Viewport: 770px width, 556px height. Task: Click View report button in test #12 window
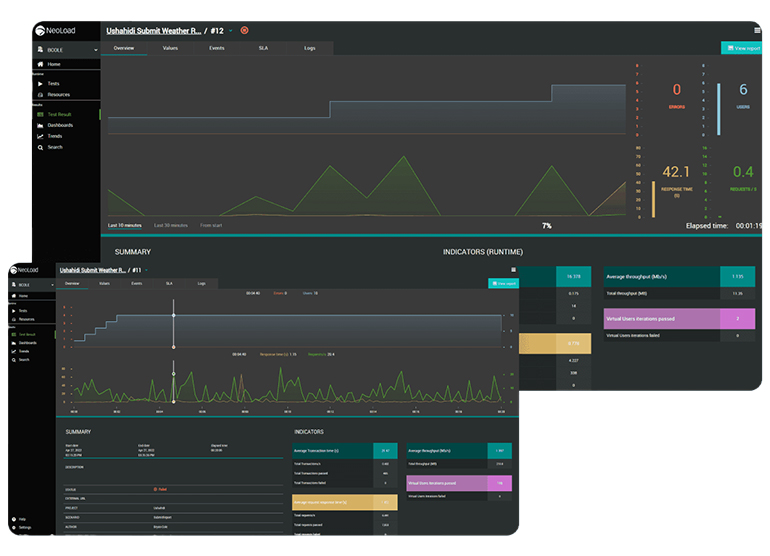coord(740,48)
